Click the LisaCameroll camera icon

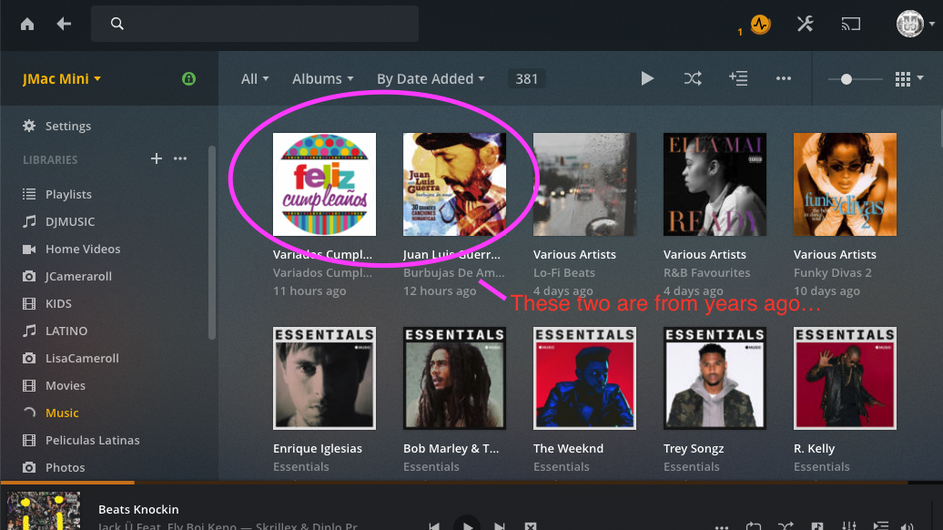(x=29, y=358)
